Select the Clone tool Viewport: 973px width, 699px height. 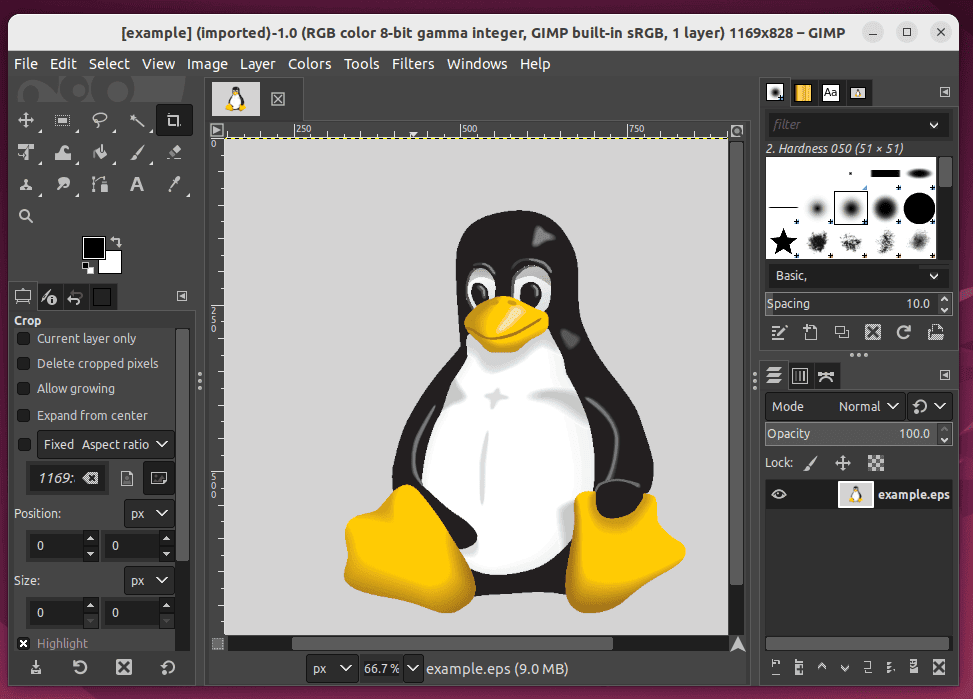click(x=25, y=184)
